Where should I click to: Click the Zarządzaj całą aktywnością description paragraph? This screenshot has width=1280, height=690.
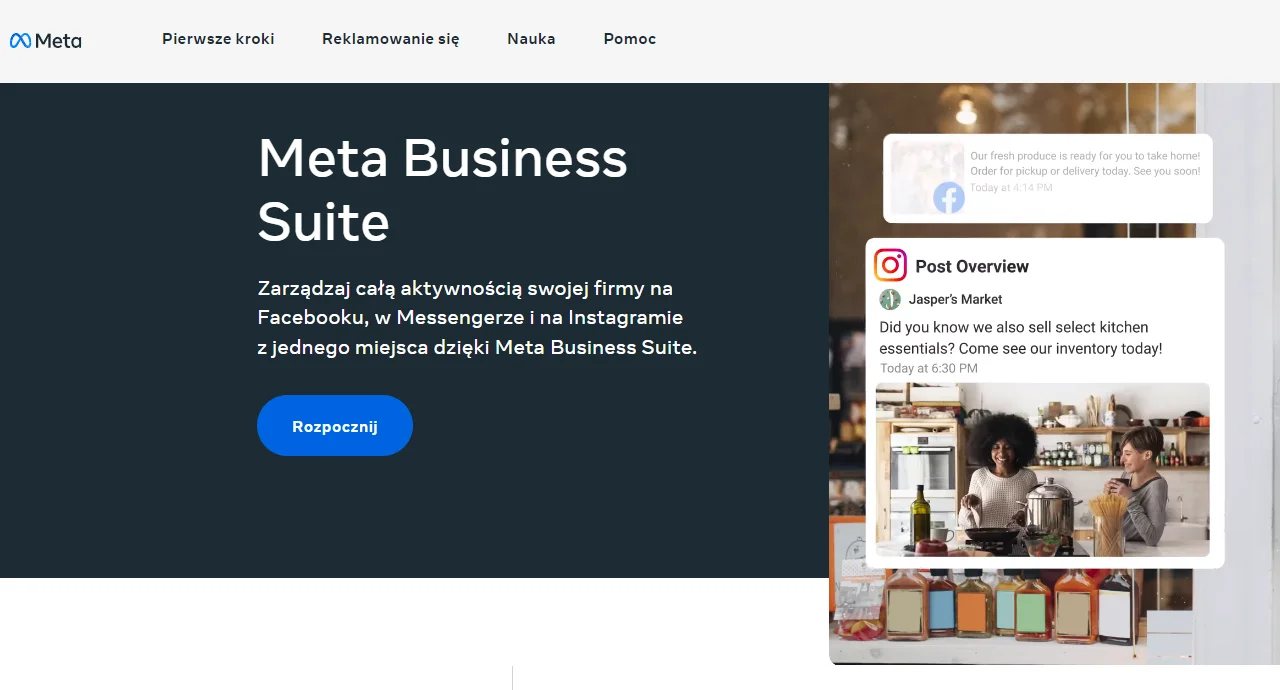[477, 318]
